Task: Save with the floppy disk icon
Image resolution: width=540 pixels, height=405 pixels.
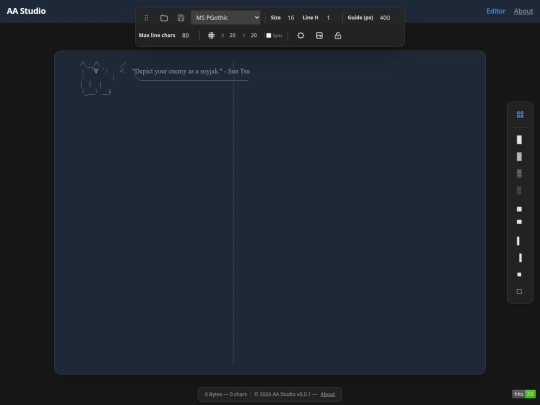Action: click(x=181, y=18)
